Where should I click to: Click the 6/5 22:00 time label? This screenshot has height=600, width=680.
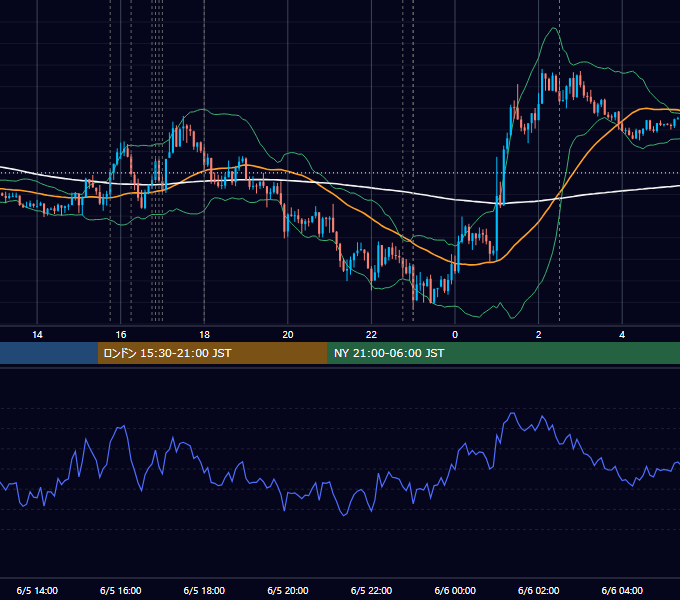pos(372,590)
